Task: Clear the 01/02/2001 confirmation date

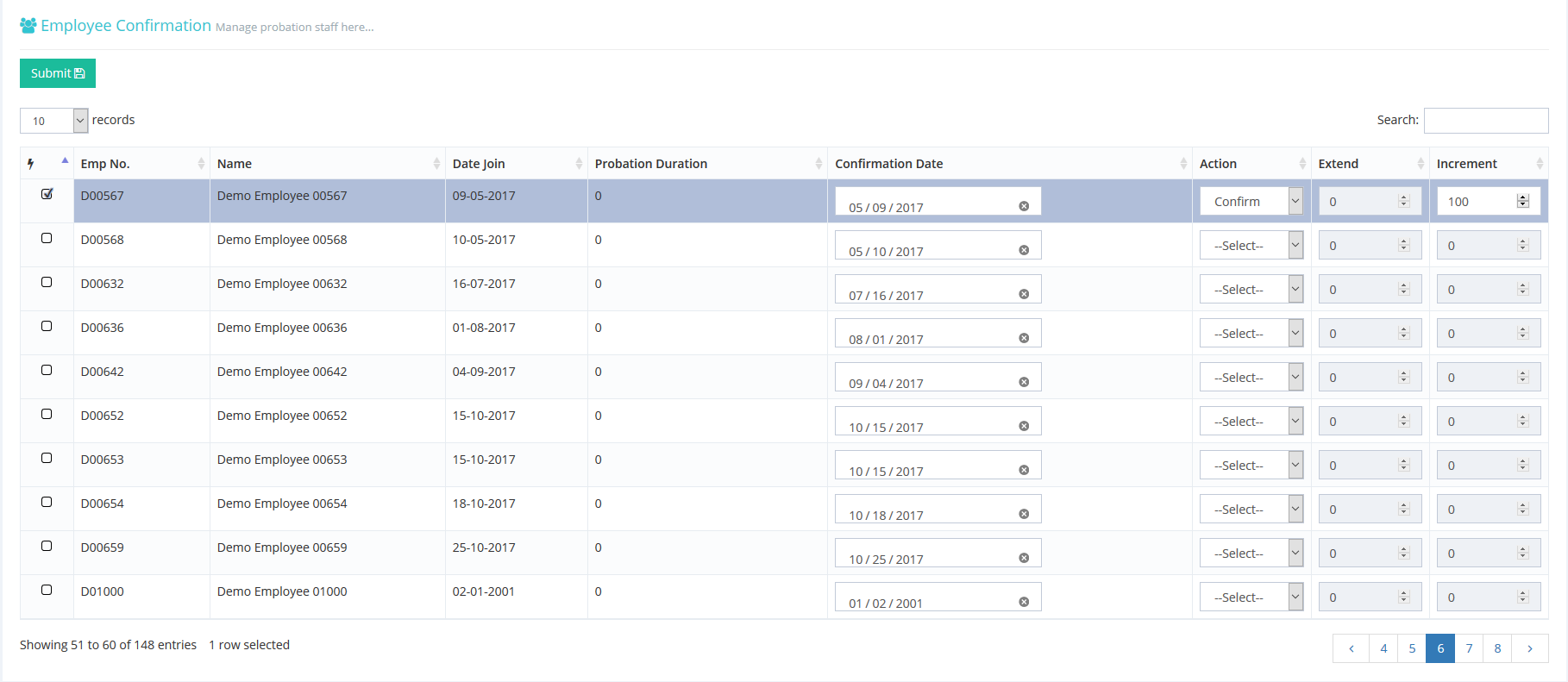Action: coord(1024,602)
